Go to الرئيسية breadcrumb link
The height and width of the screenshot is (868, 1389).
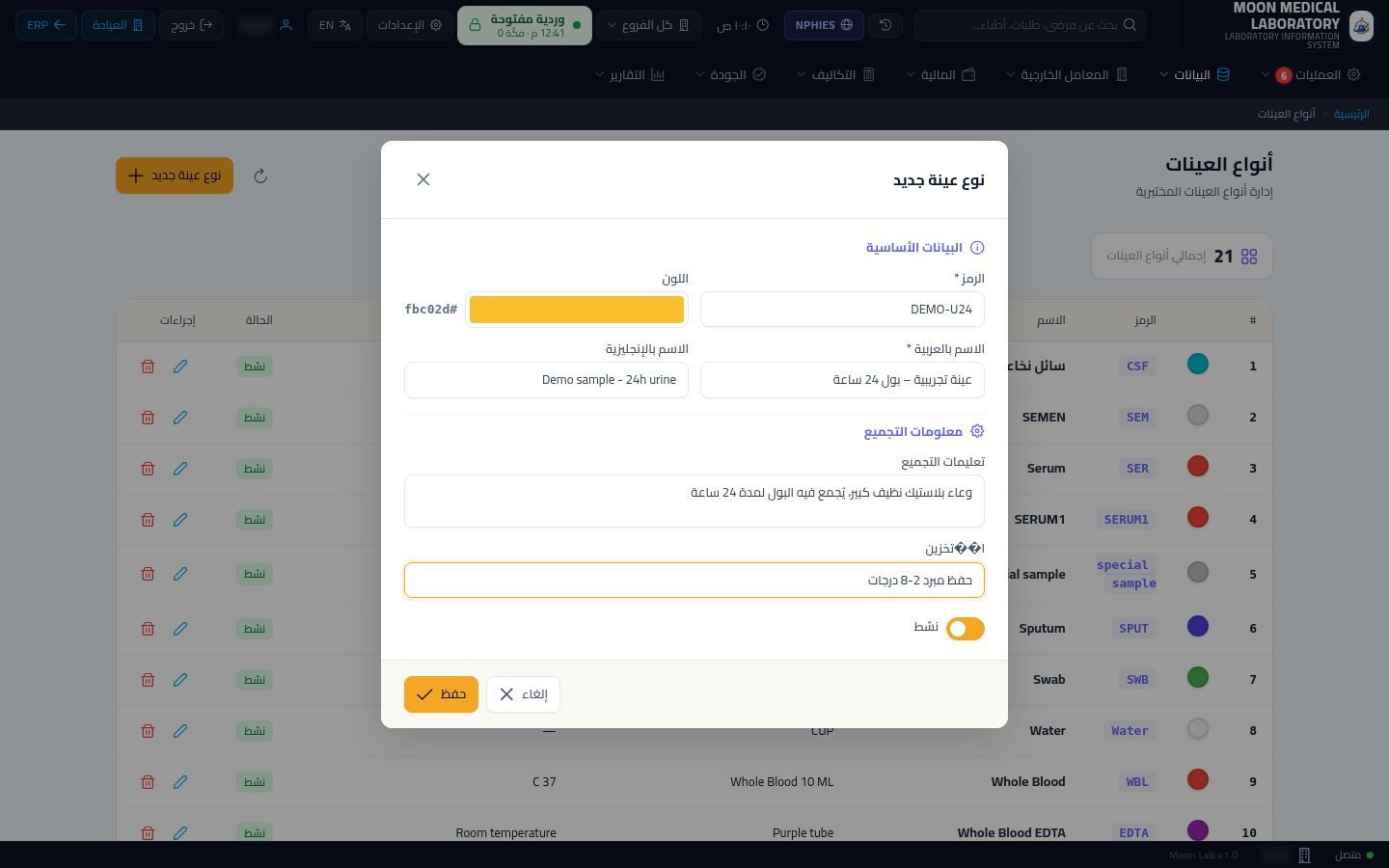tap(1351, 114)
